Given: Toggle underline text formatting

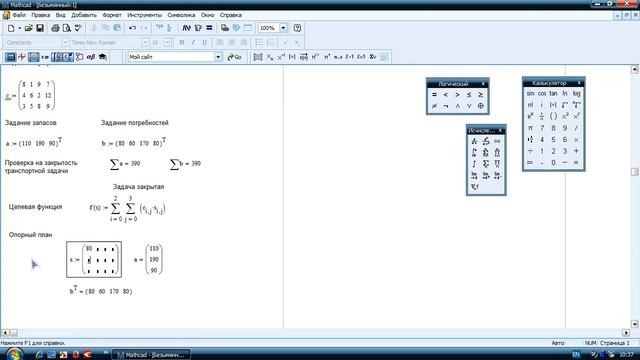Looking at the screenshot, I should [x=204, y=42].
